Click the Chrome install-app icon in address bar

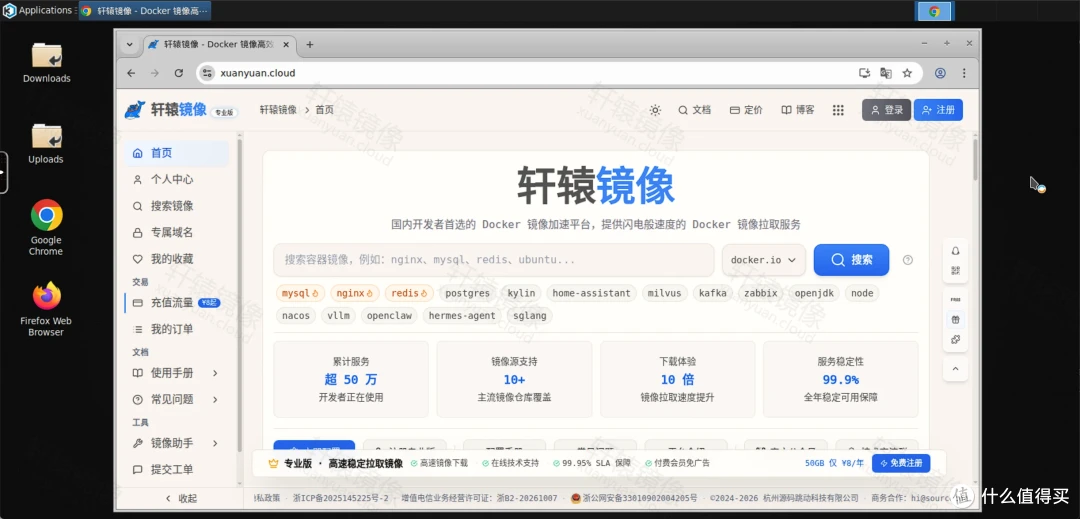pyautogui.click(x=864, y=73)
